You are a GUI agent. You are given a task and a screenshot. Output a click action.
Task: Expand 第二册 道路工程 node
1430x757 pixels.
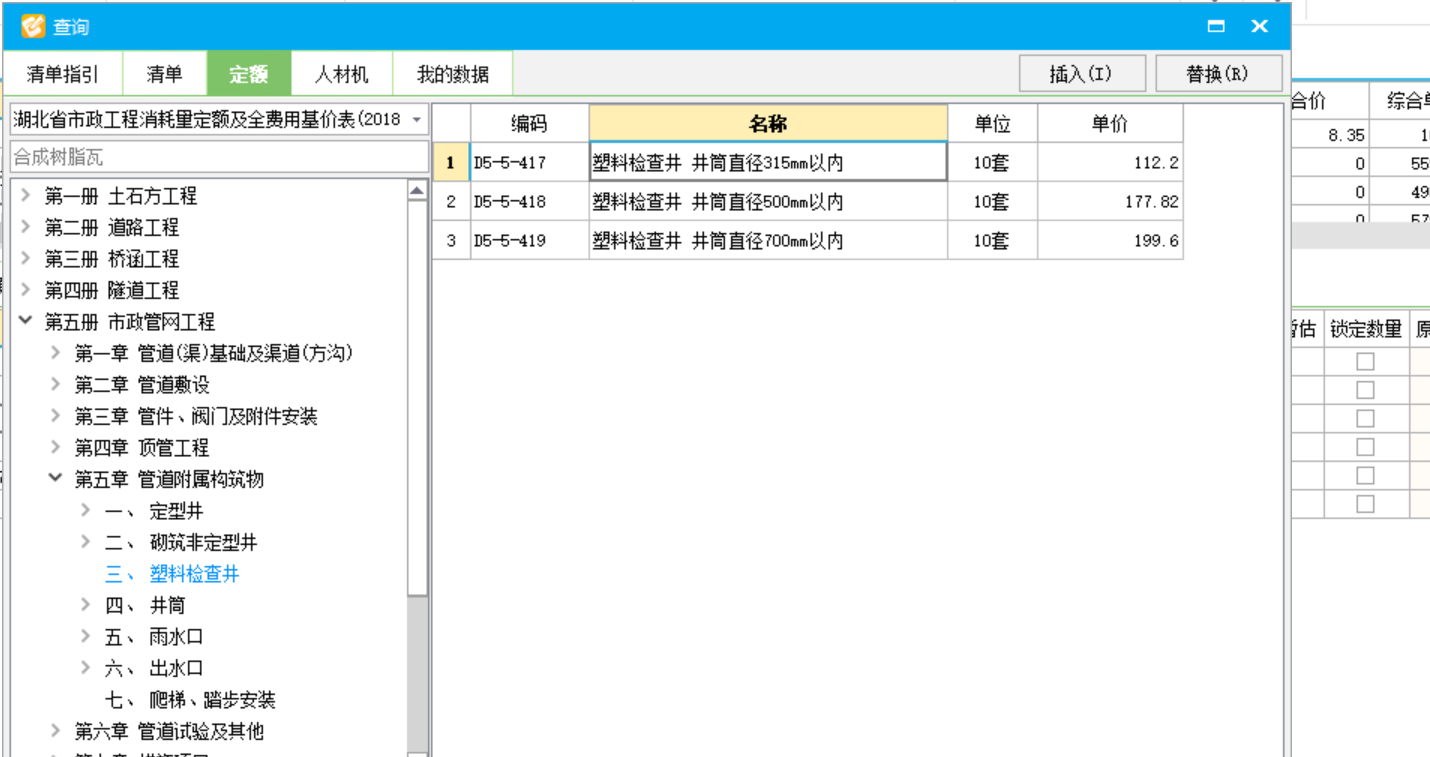click(26, 227)
